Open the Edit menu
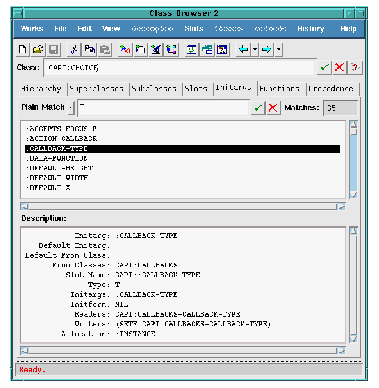 point(85,29)
